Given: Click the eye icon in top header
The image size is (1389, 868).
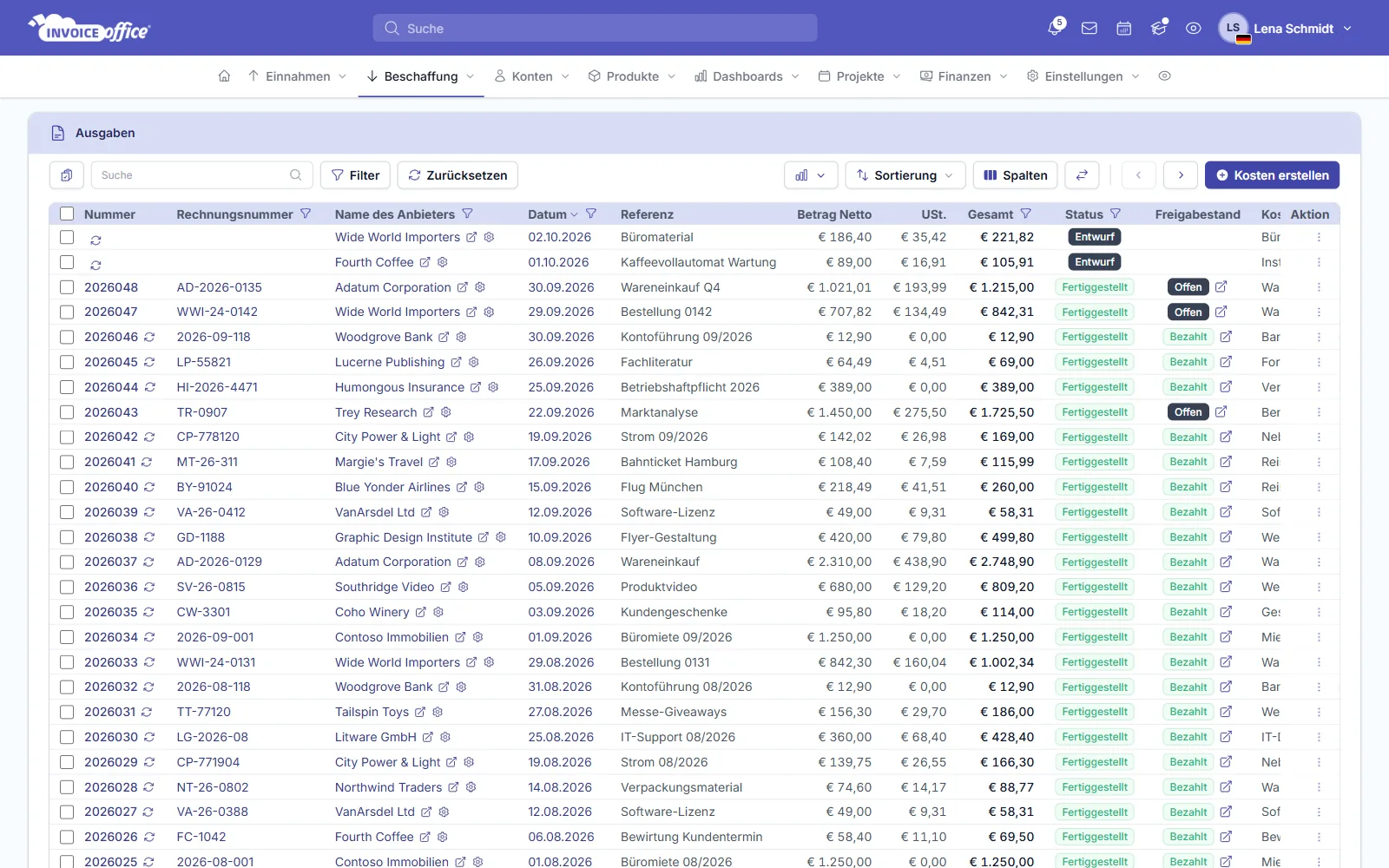Looking at the screenshot, I should 1194,29.
